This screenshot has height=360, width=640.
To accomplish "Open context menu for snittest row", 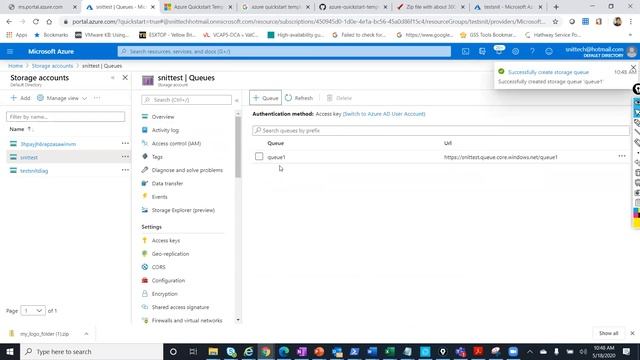I will 125,157.
